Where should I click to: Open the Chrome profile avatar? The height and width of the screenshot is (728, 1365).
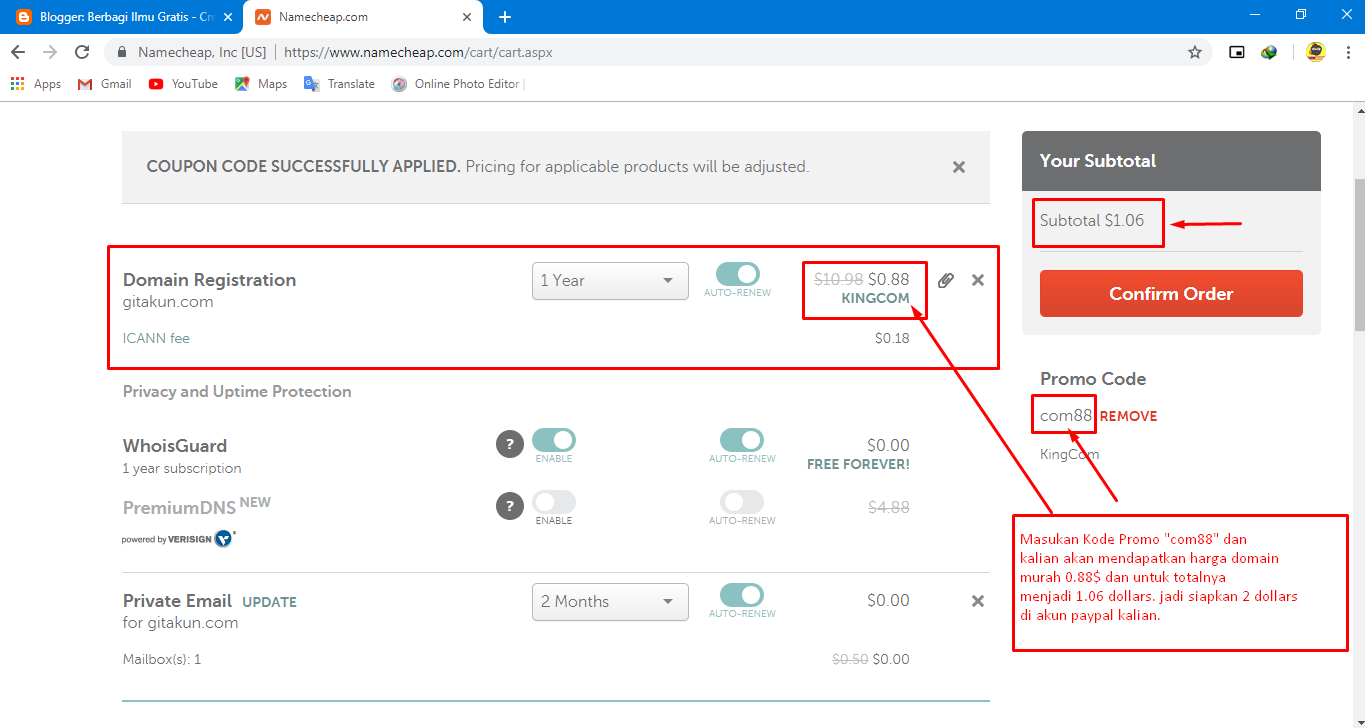pos(1316,52)
